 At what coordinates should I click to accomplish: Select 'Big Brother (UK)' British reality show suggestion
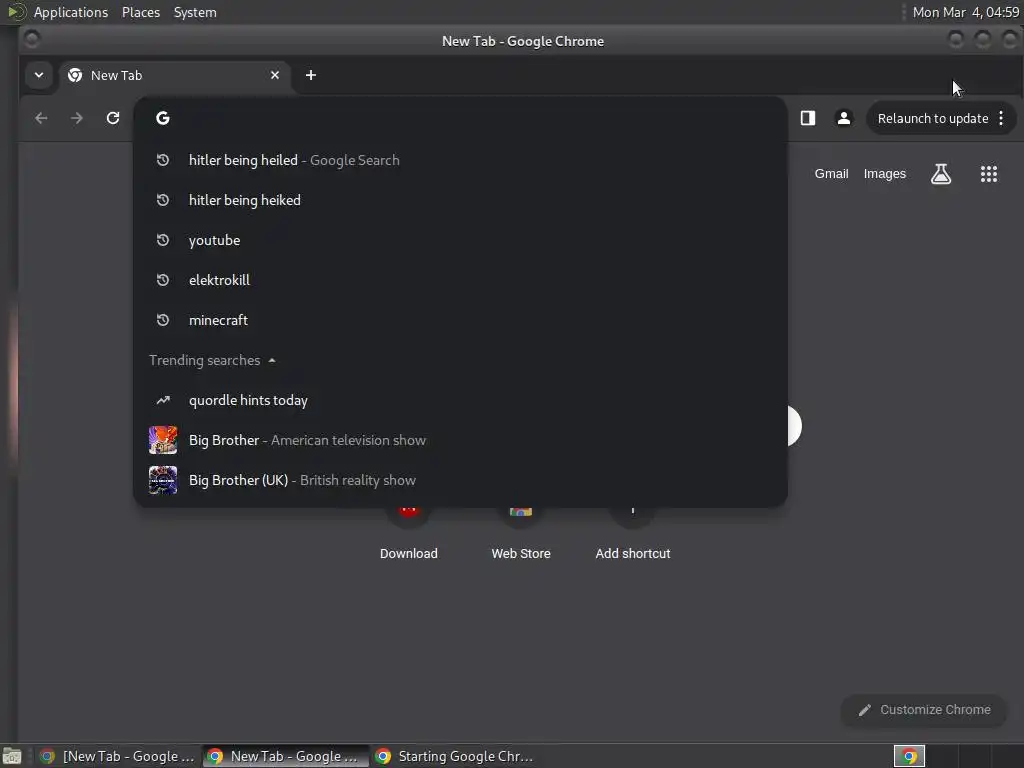pos(460,480)
